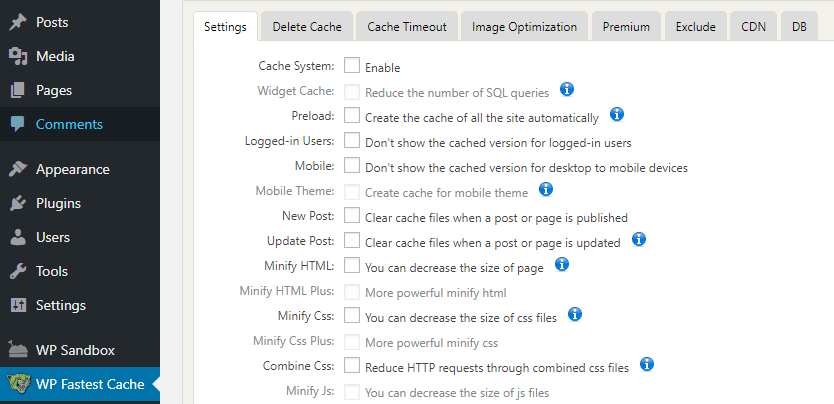Open Pages in the admin menu
The image size is (834, 404).
coord(80,90)
